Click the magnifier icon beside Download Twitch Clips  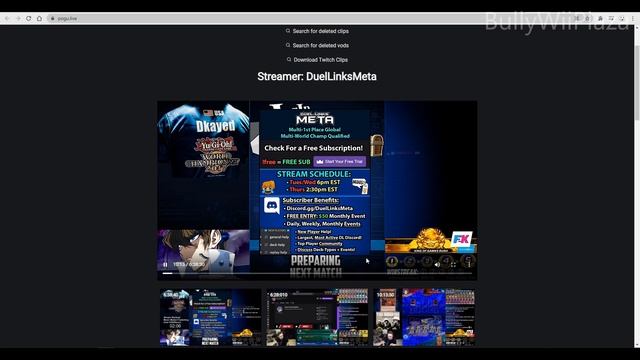pos(289,60)
